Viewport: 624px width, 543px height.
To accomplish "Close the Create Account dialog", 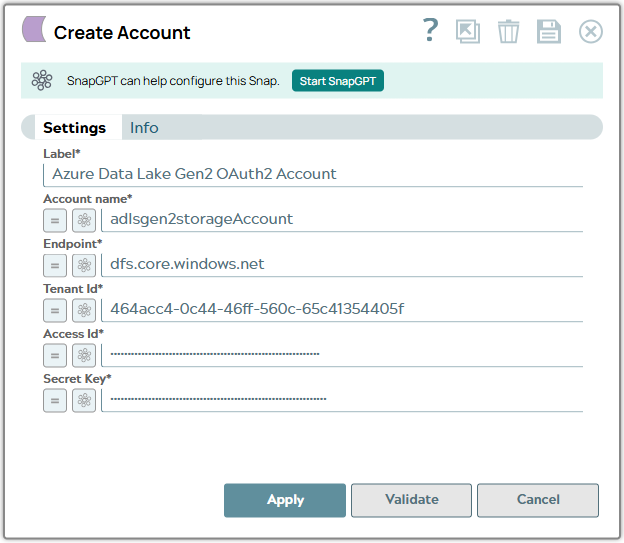I will (x=591, y=31).
